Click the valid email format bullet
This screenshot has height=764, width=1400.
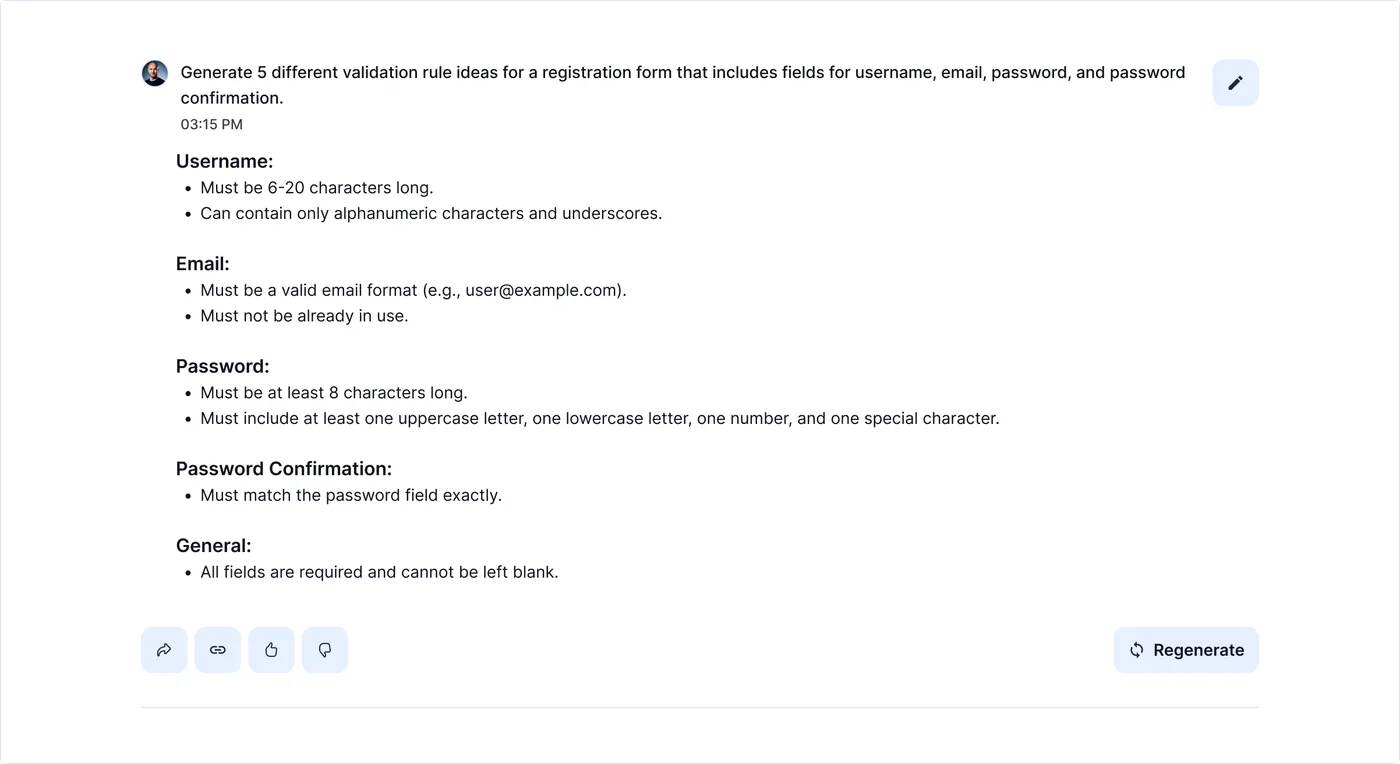tap(413, 290)
